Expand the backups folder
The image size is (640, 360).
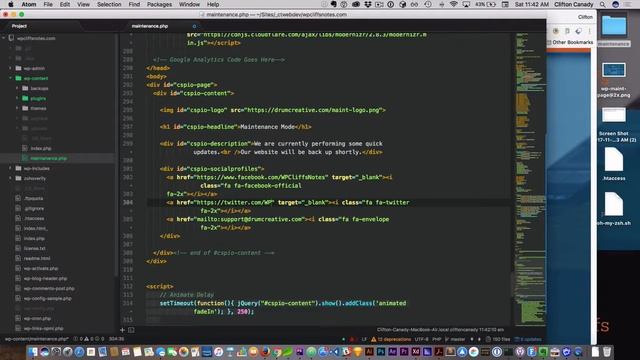pos(17,88)
